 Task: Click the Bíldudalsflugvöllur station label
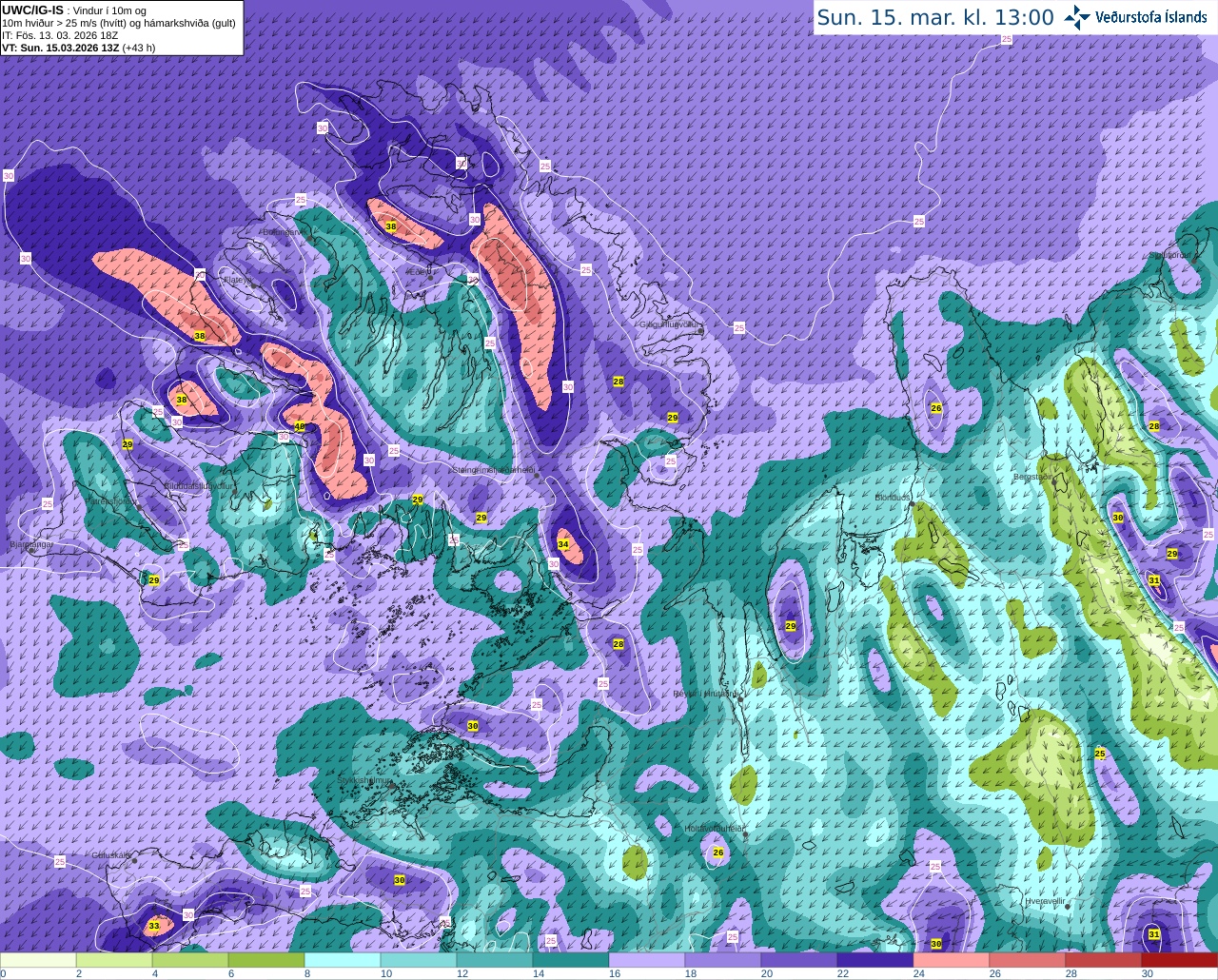tap(198, 485)
